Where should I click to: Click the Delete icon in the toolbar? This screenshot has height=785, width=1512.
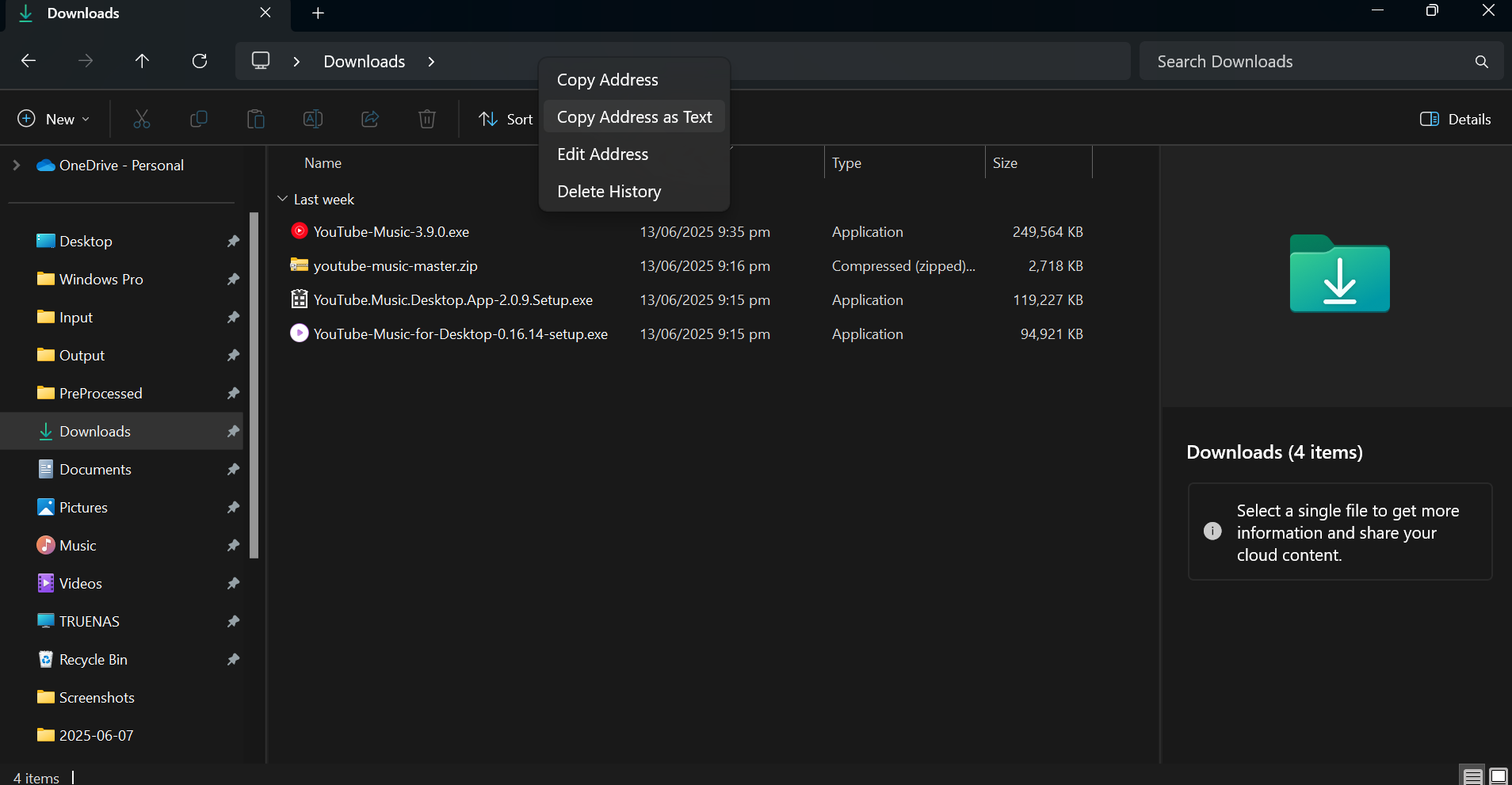(426, 119)
